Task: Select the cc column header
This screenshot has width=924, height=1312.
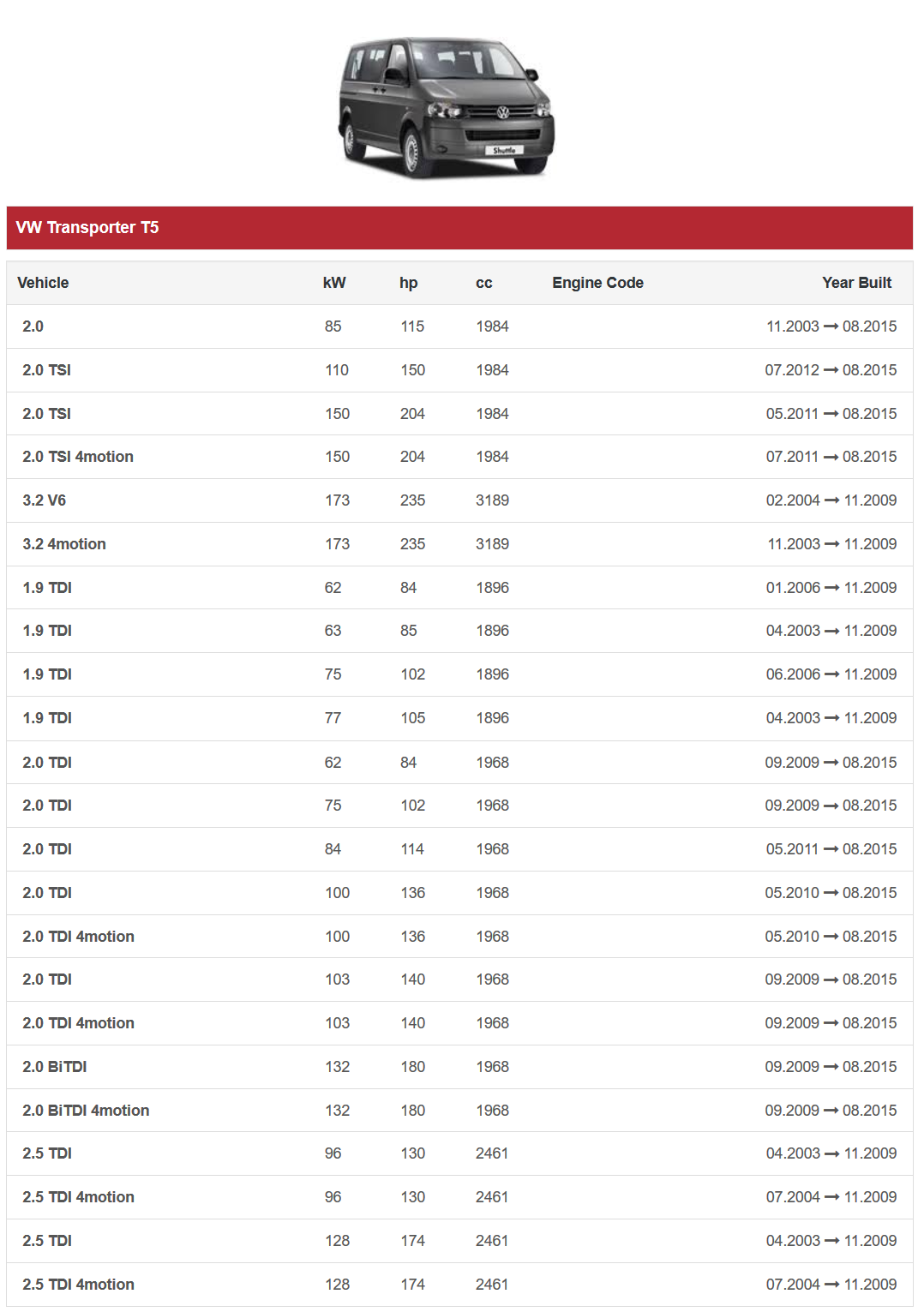Action: [483, 283]
